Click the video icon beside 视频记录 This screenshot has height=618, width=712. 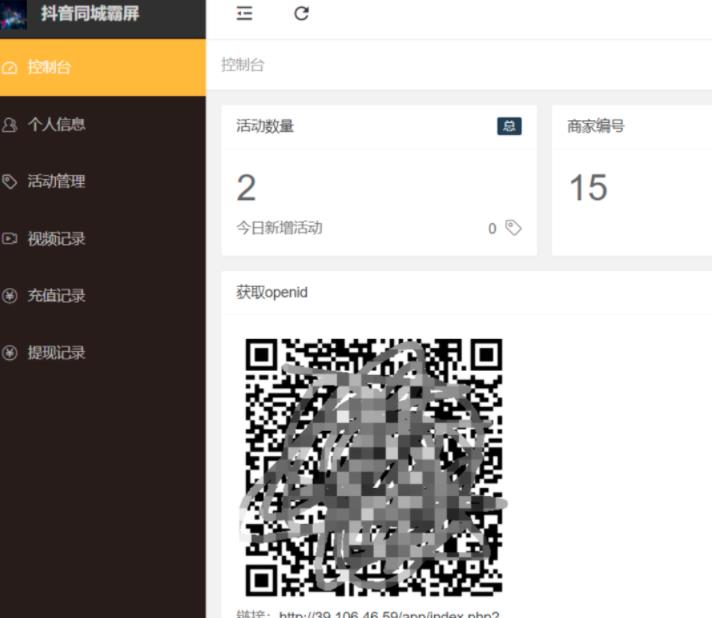pyautogui.click(x=10, y=239)
